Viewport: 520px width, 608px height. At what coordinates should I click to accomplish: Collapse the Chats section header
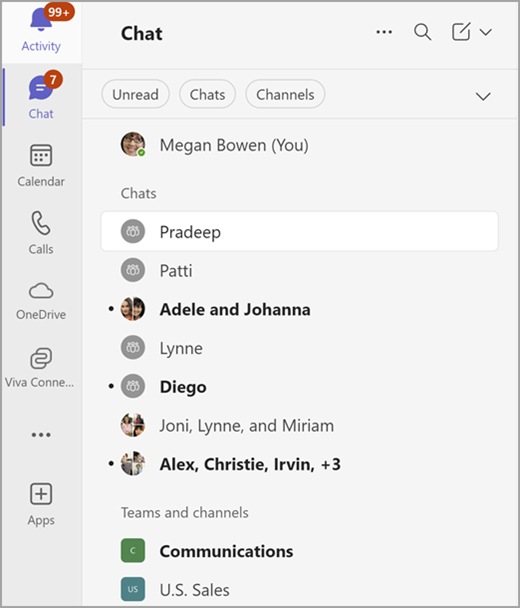[138, 193]
